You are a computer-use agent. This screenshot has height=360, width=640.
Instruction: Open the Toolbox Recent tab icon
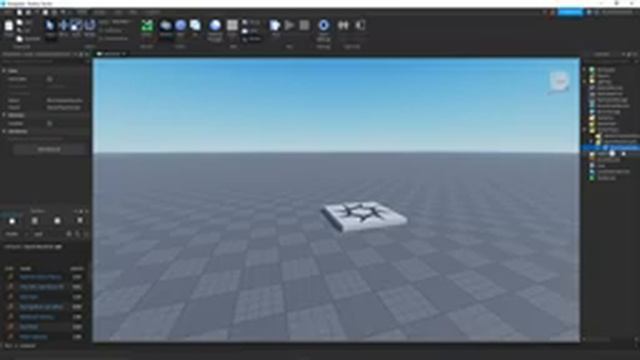(x=57, y=221)
